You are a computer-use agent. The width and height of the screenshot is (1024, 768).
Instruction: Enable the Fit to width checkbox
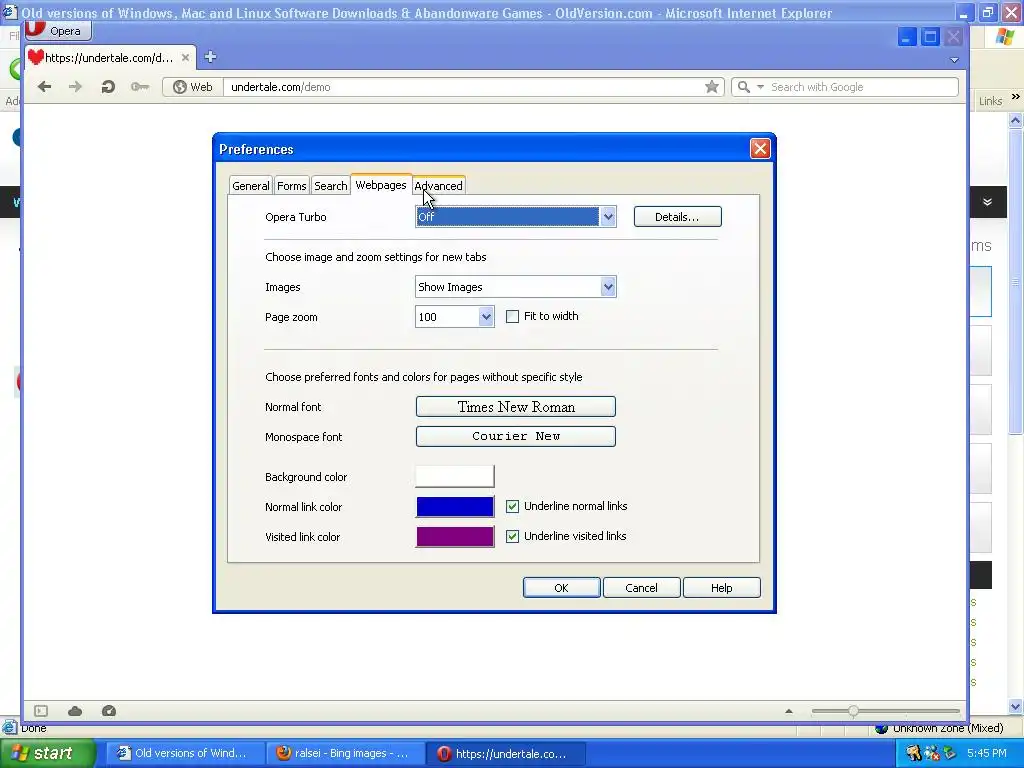pos(513,317)
